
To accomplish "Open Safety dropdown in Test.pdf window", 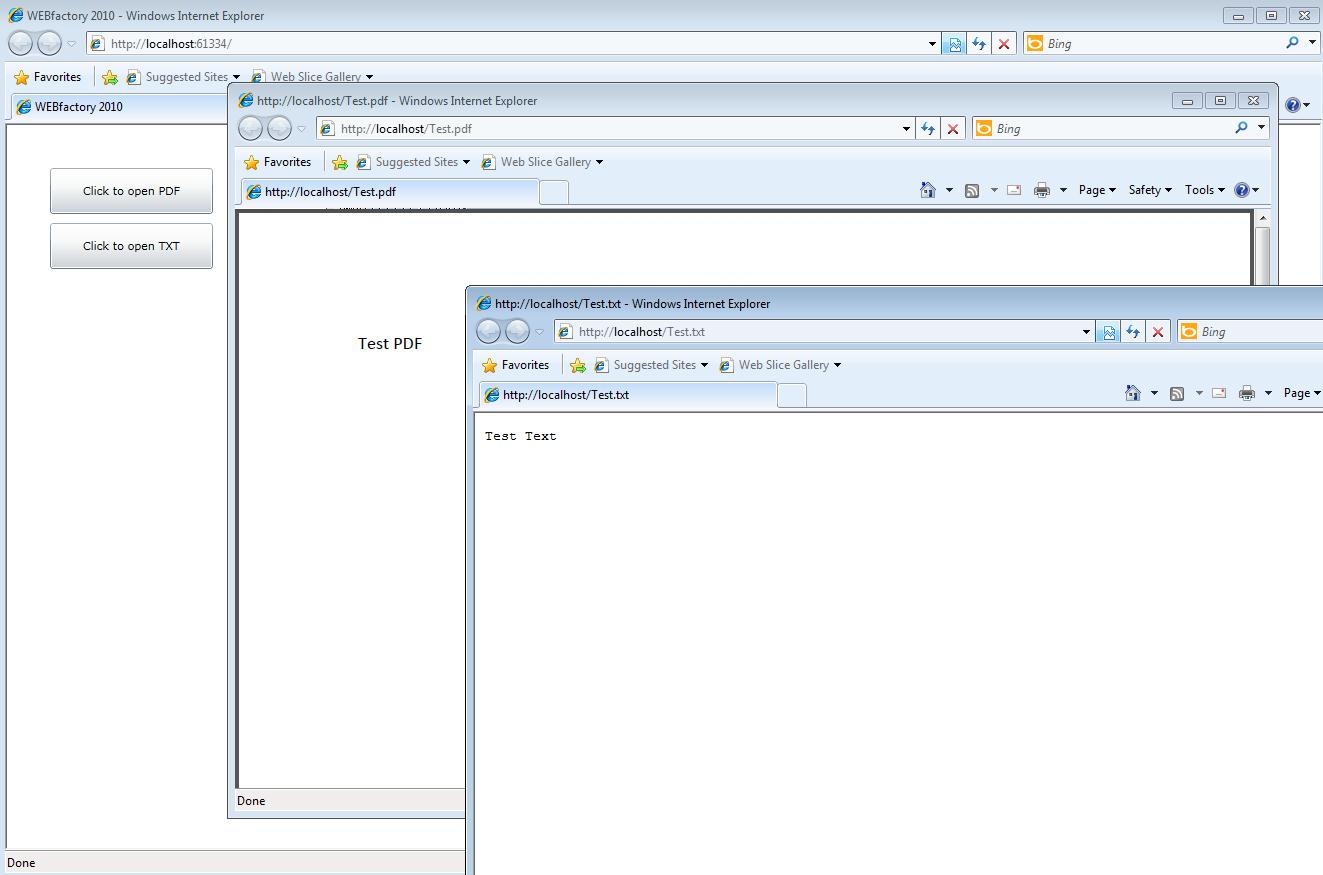I will pos(1149,190).
